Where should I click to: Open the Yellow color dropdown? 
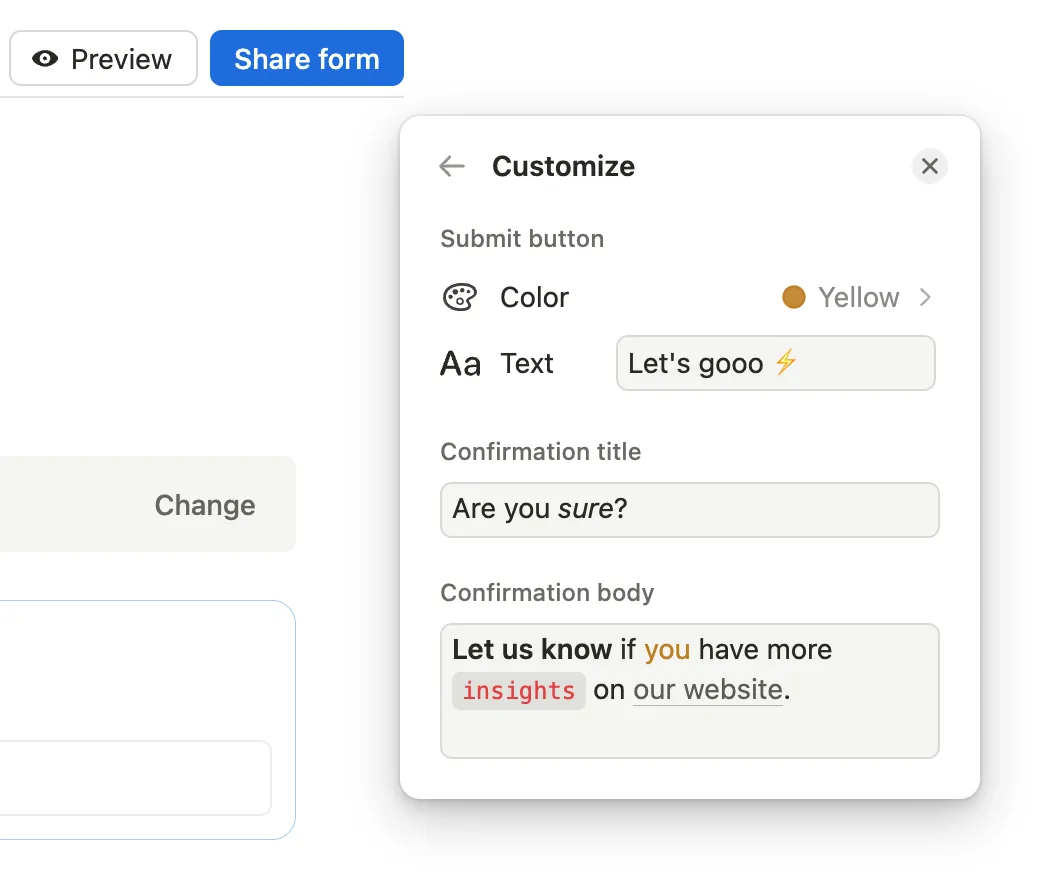point(858,297)
